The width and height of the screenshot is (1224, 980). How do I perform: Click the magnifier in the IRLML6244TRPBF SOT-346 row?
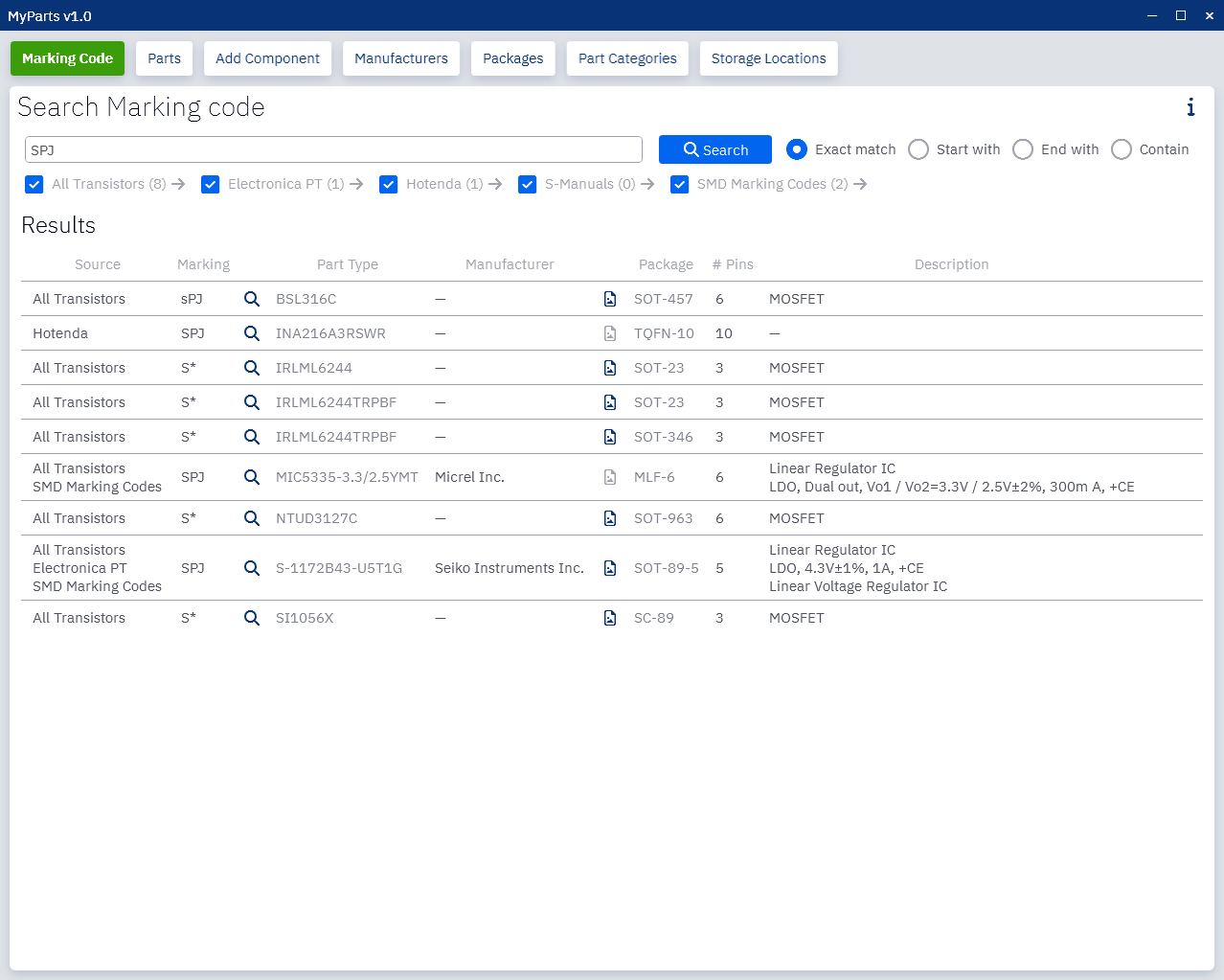252,437
